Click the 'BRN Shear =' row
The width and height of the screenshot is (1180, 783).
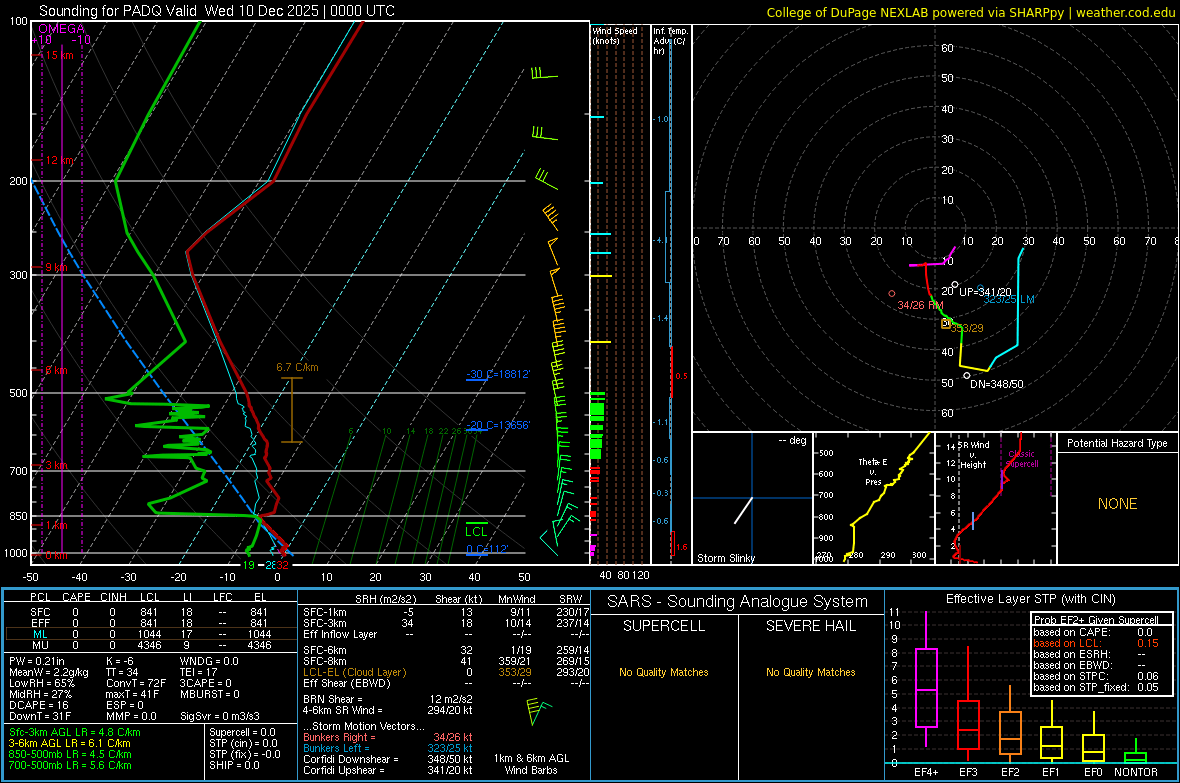[x=388, y=699]
